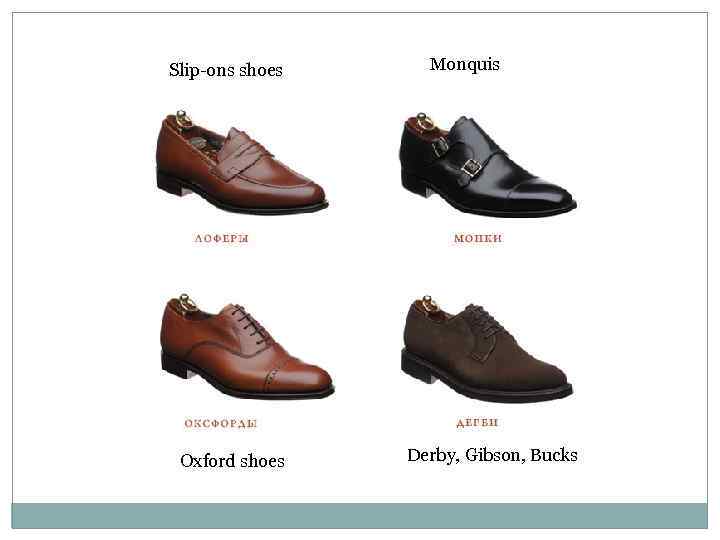Click the red 'ОКСФОРДЫ' label
The height and width of the screenshot is (540, 720).
tap(220, 423)
